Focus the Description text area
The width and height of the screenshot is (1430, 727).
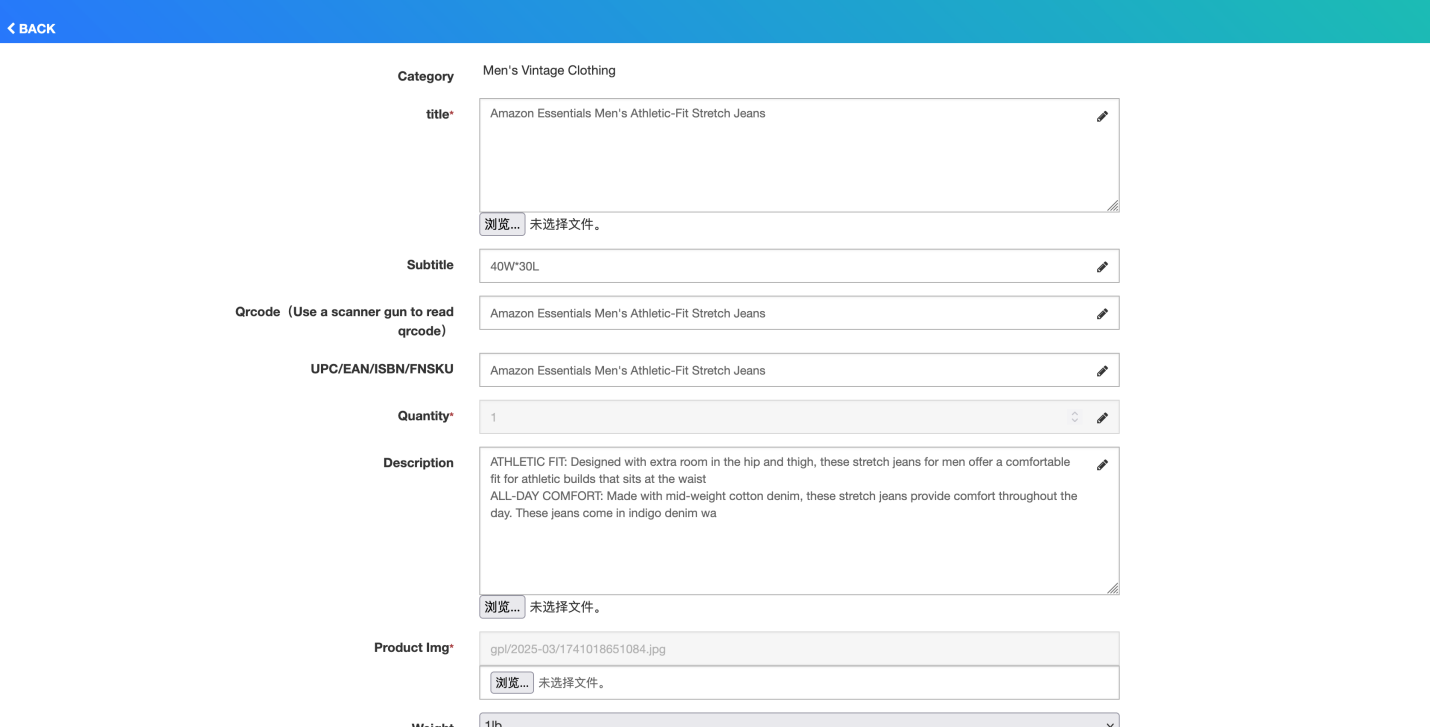coord(799,521)
